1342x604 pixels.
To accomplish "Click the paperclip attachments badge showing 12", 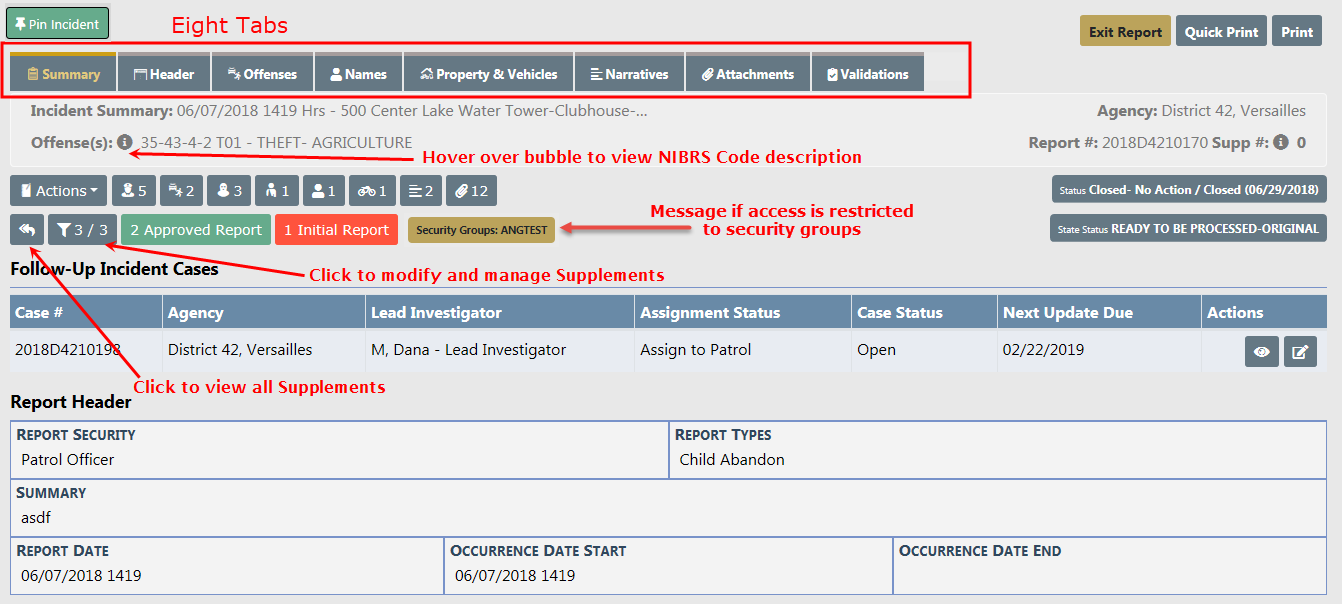I will (470, 191).
